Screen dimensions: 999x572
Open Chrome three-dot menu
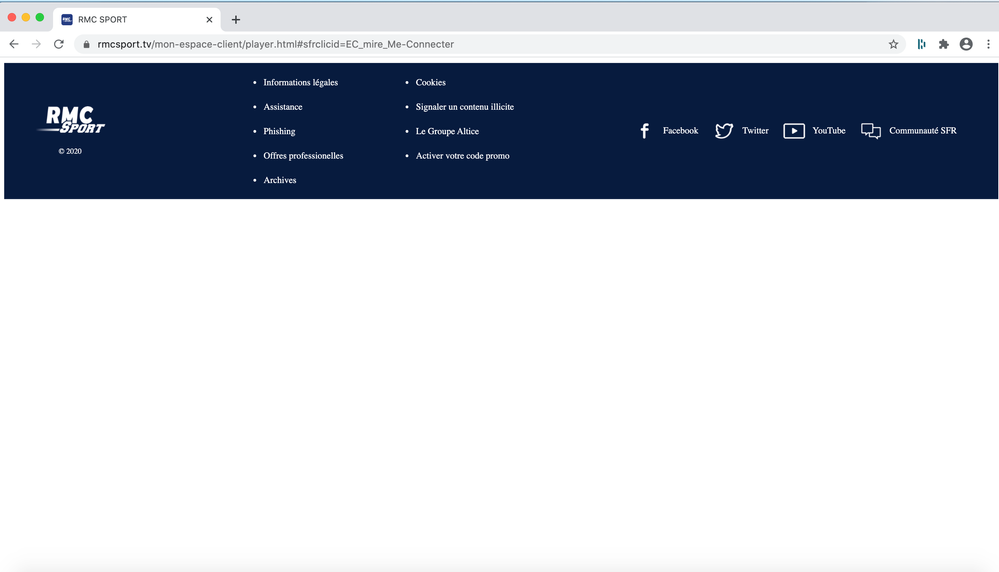(x=988, y=44)
